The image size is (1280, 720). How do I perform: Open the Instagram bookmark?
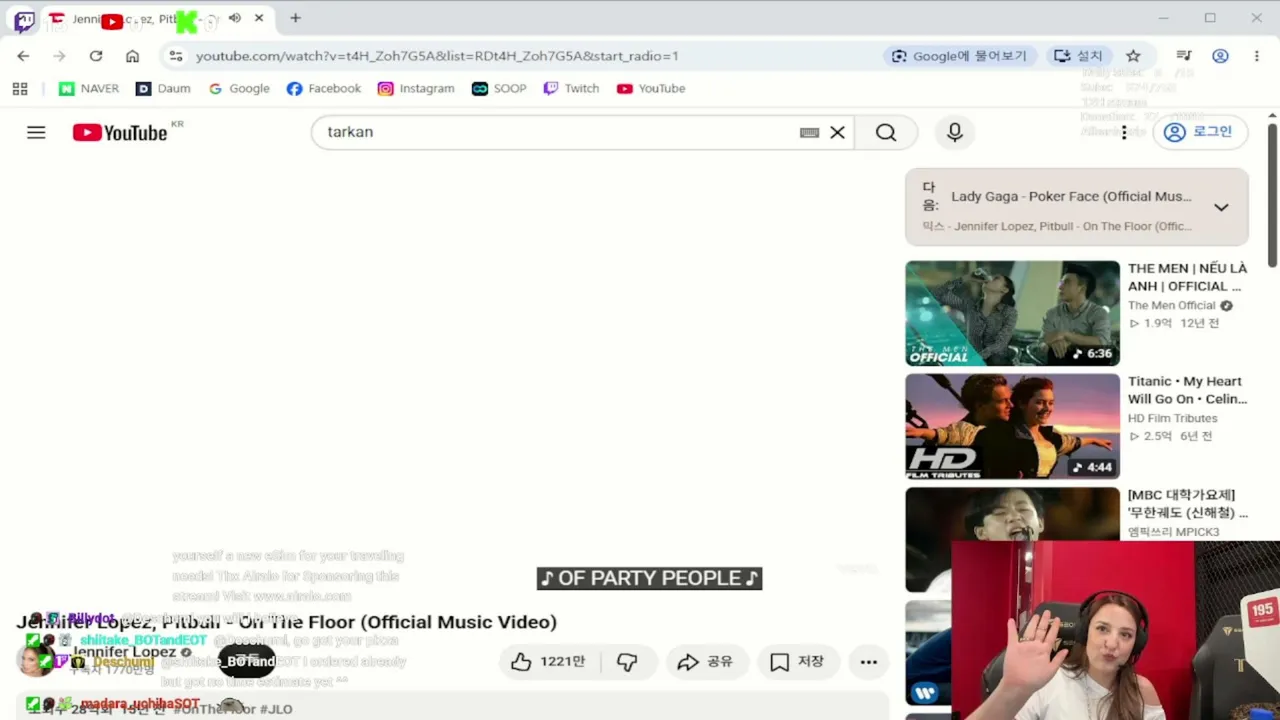click(x=416, y=89)
